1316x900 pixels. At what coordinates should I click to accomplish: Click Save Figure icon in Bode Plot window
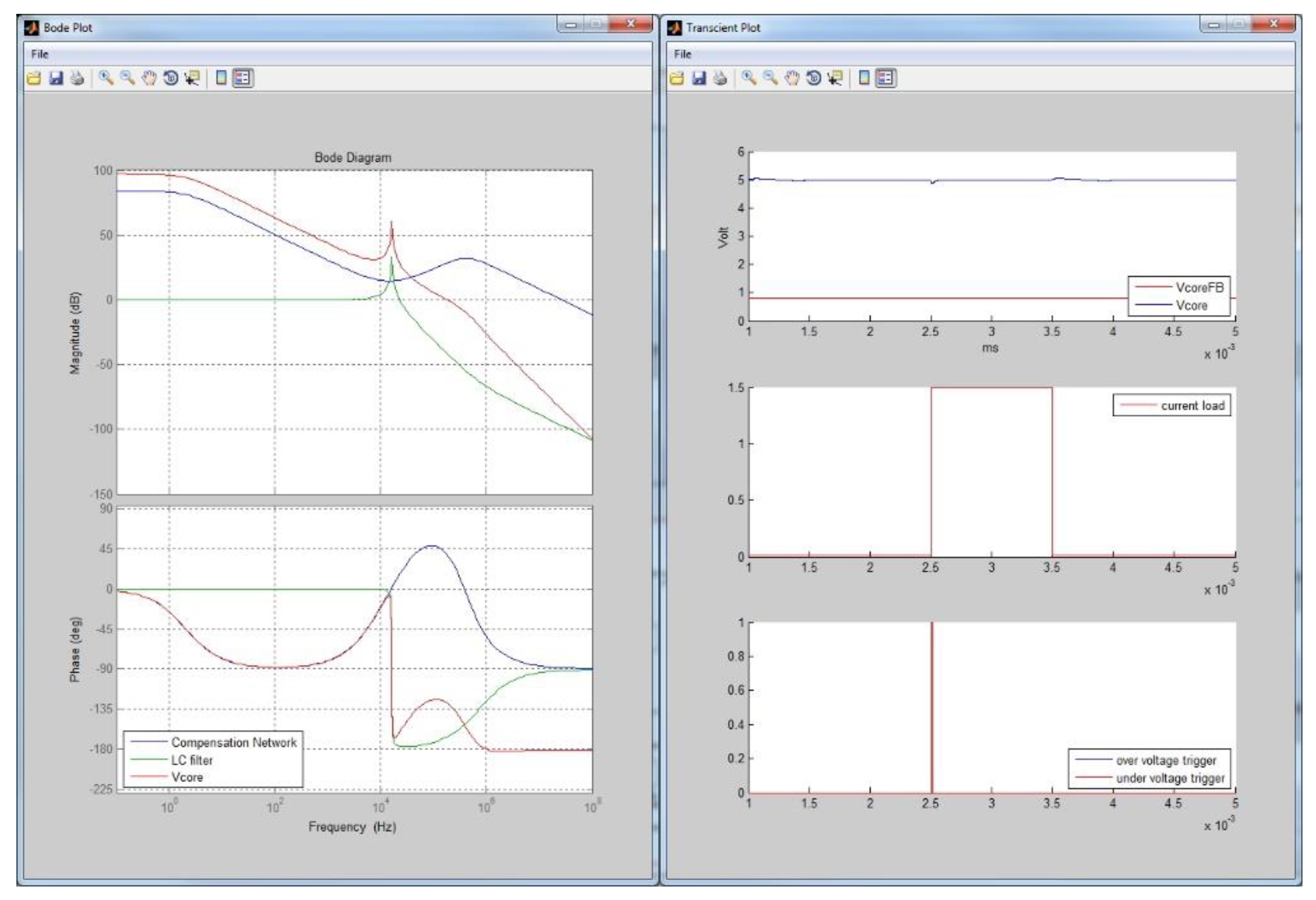pyautogui.click(x=56, y=78)
